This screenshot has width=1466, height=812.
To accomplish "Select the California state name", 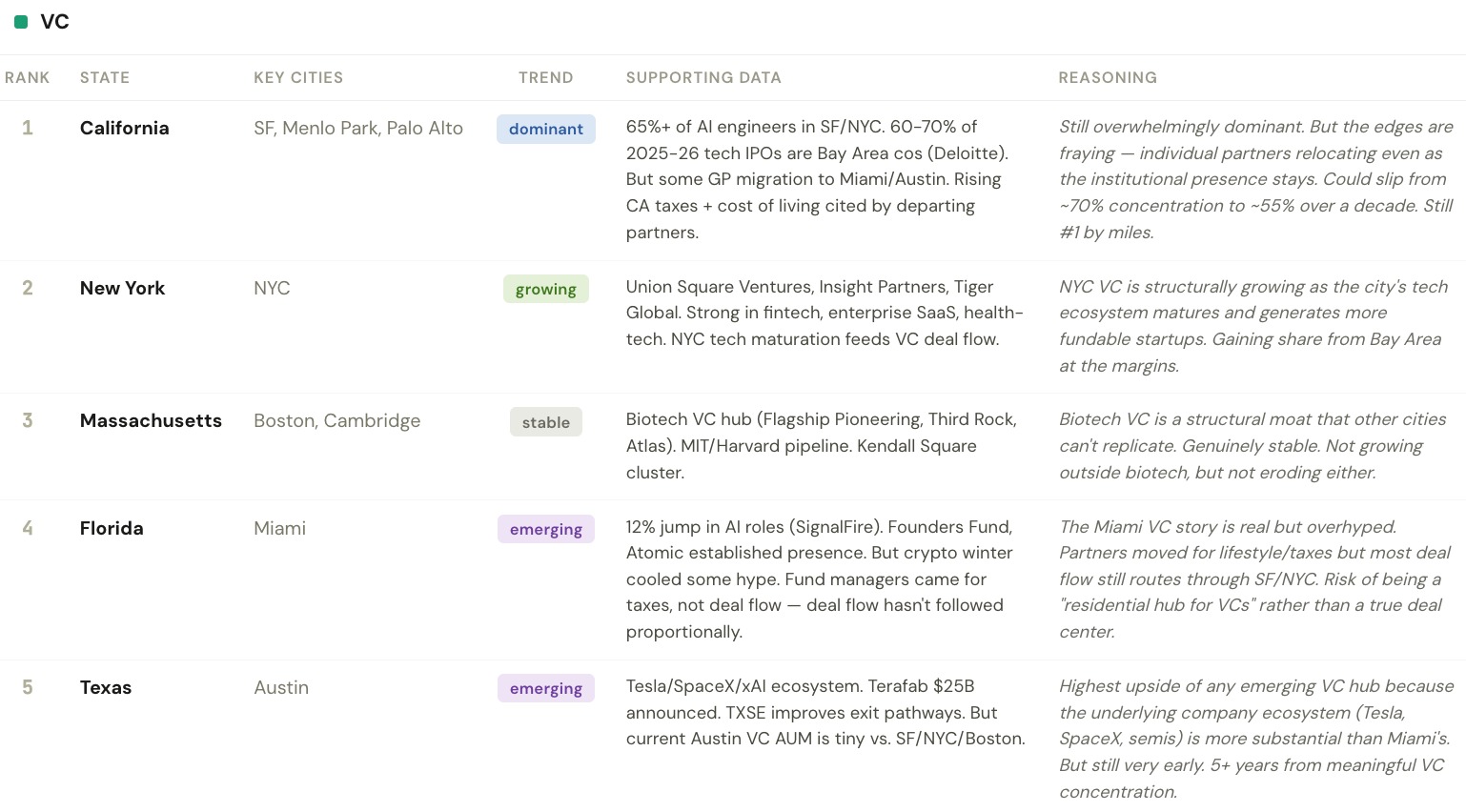I will pyautogui.click(x=125, y=129).
